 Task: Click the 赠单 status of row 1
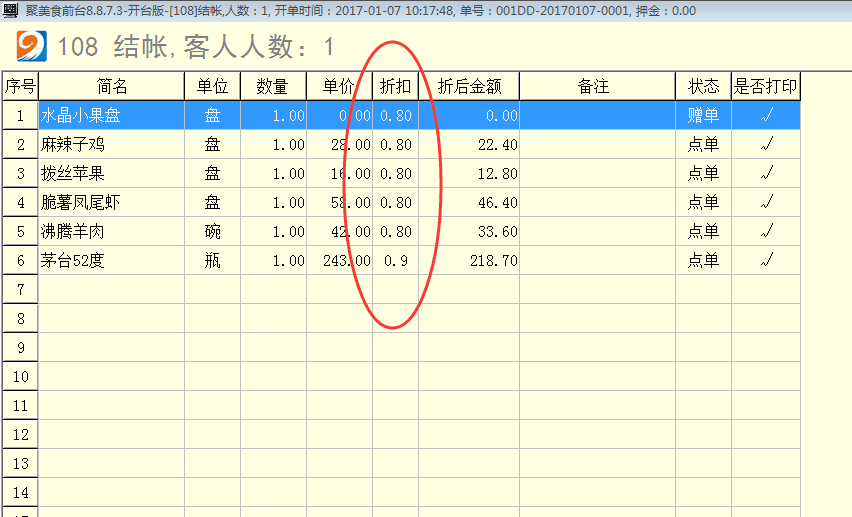coord(703,116)
